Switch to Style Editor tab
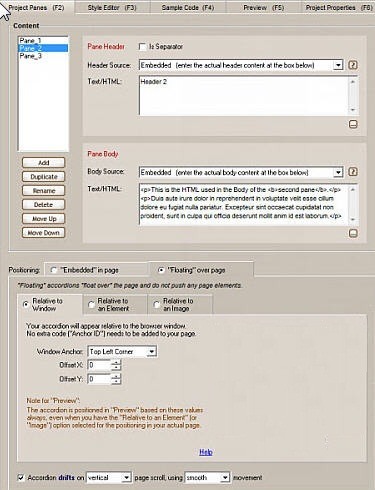Image resolution: width=375 pixels, height=490 pixels. pyautogui.click(x=112, y=7)
